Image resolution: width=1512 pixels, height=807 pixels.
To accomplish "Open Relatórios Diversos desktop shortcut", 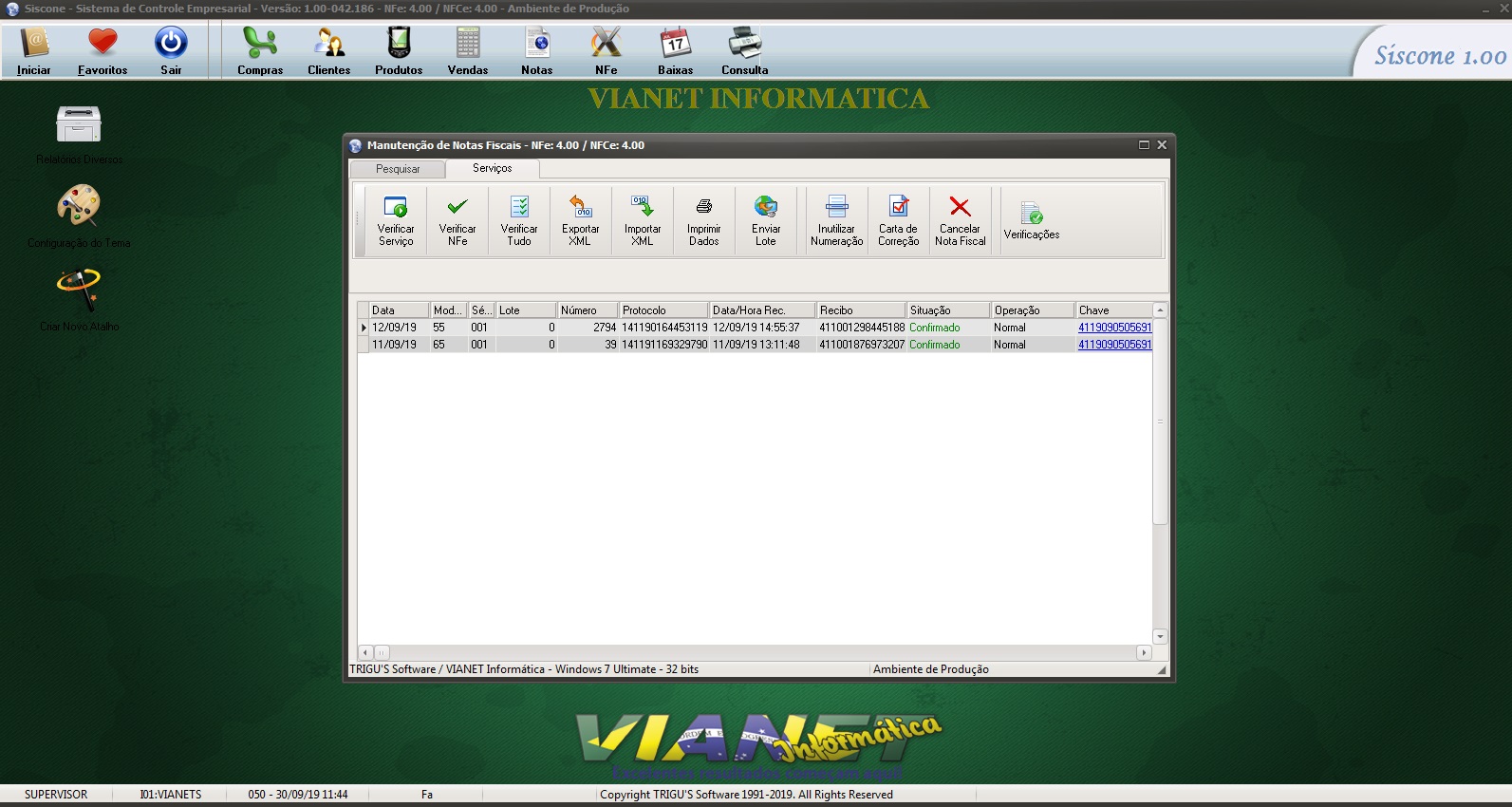I will 79,135.
